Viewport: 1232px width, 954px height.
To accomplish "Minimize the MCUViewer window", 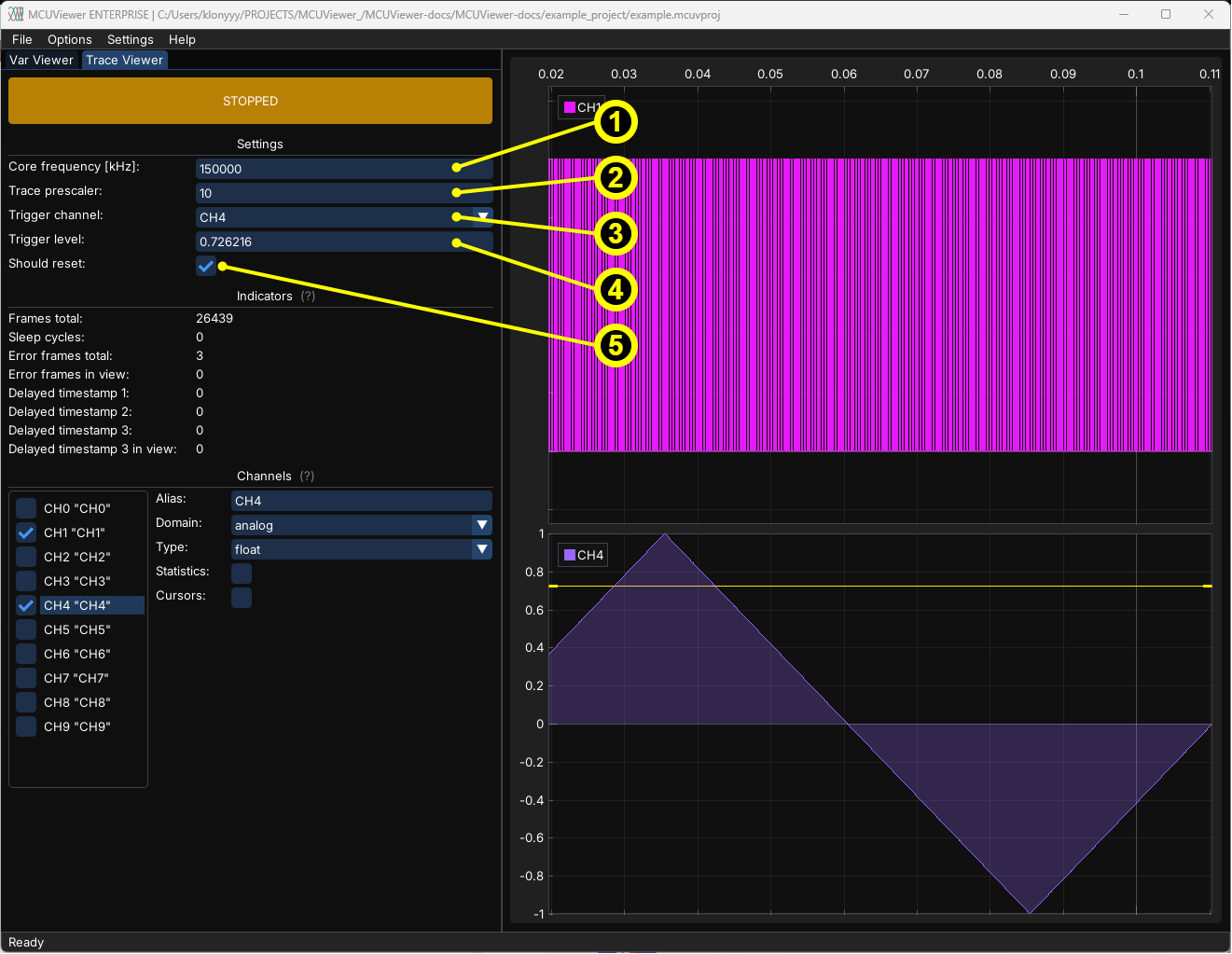I will 1123,14.
